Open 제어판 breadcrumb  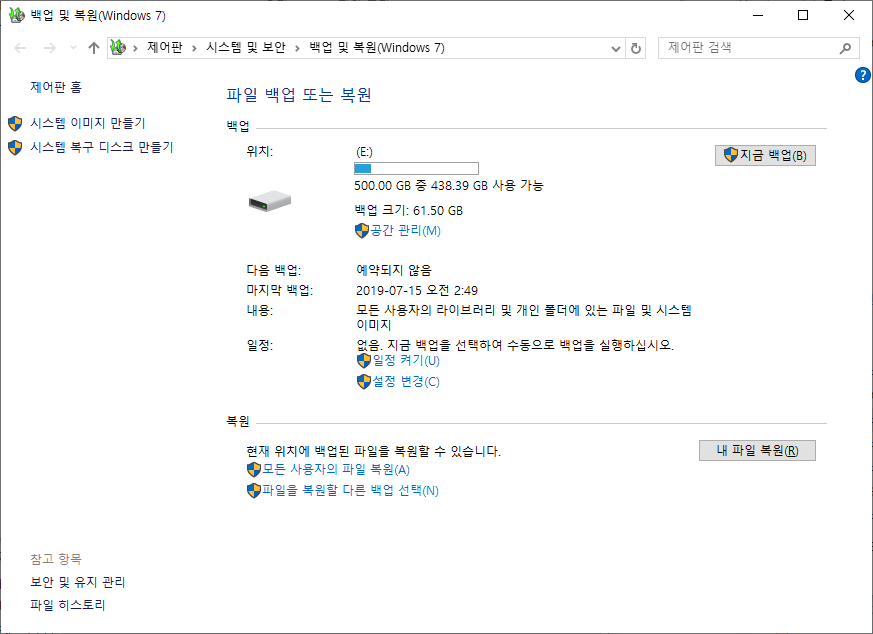[165, 48]
